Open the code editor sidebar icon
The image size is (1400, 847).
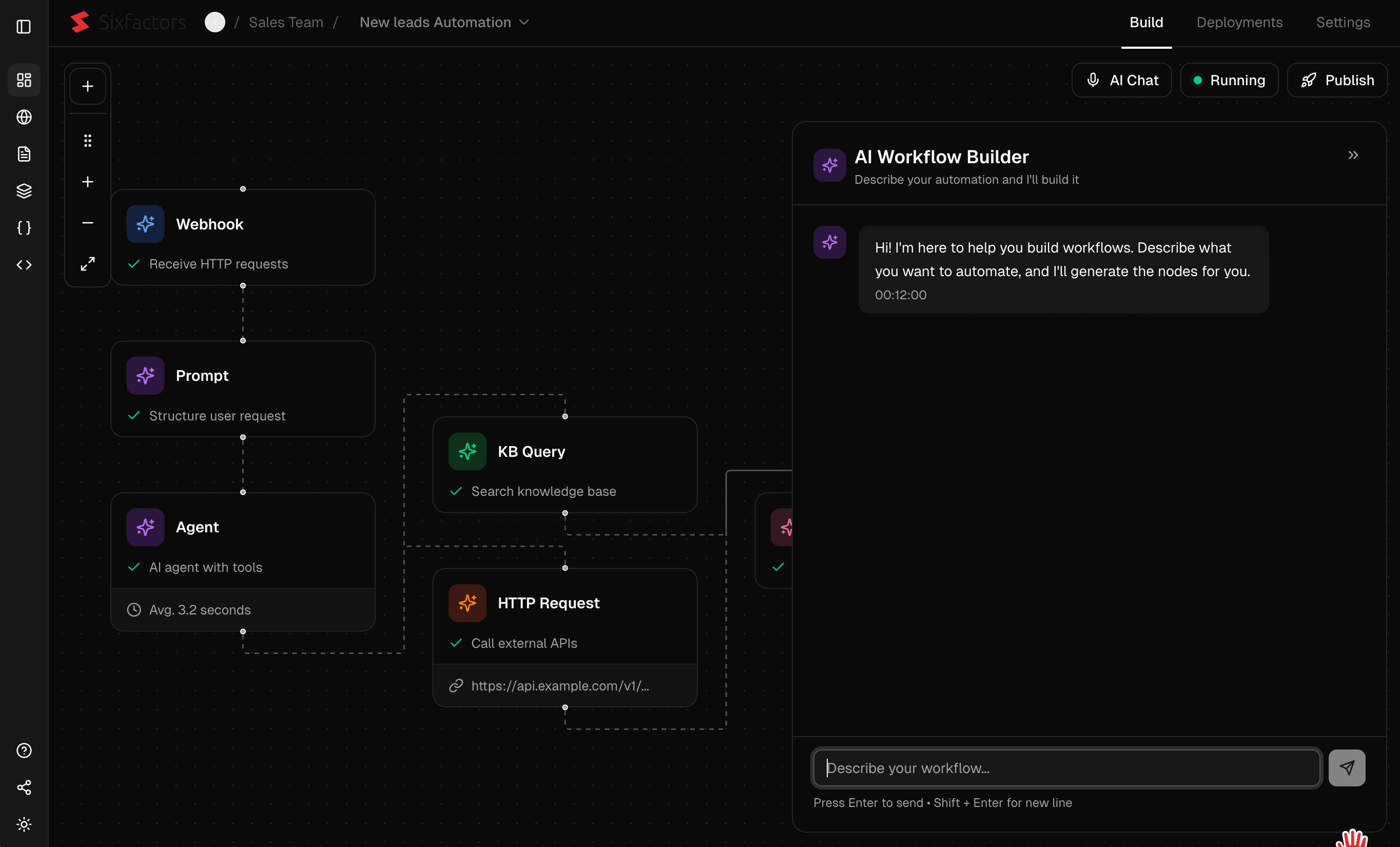coord(24,264)
